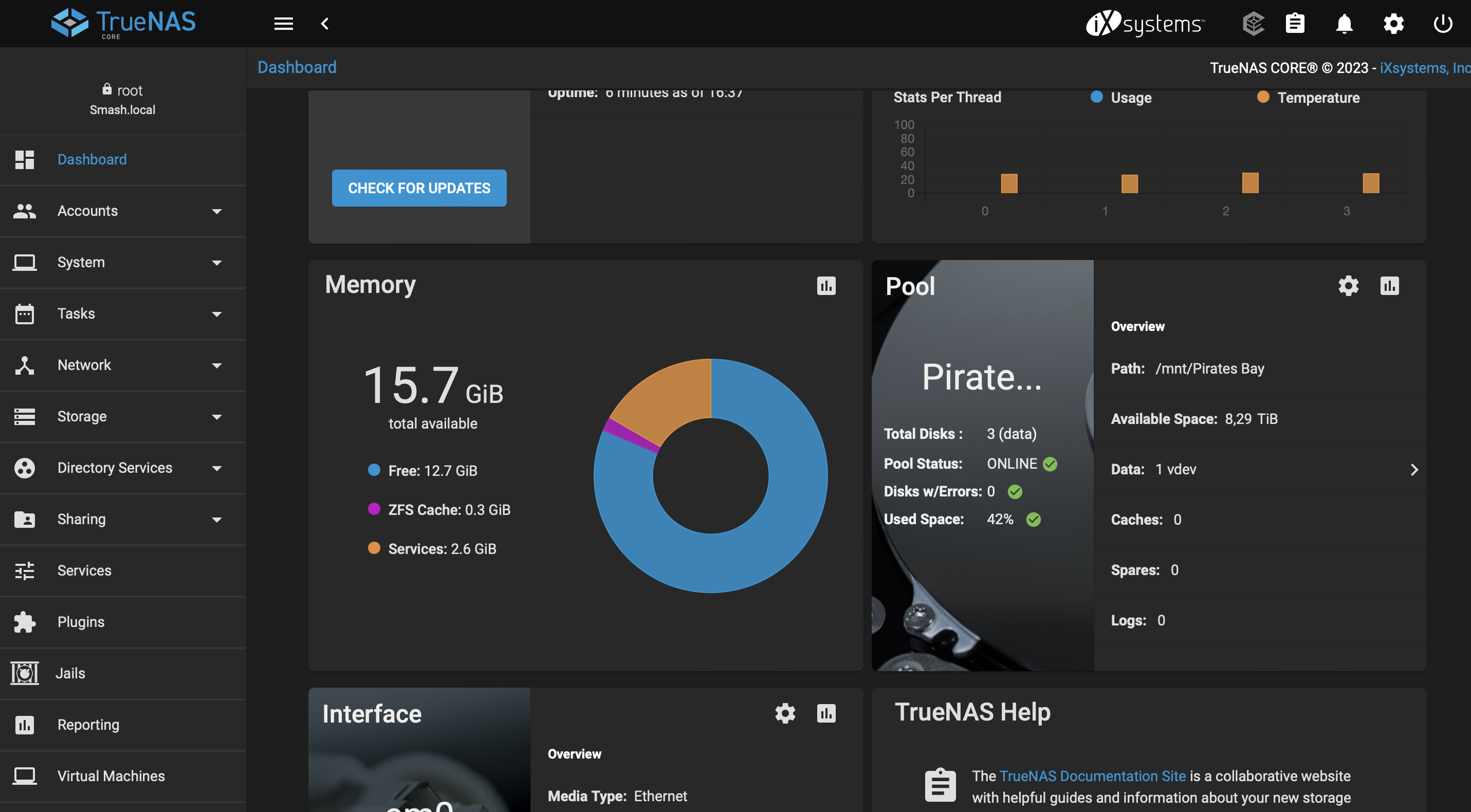This screenshot has width=1471, height=812.
Task: Click the TrueCommand status icon
Action: click(x=1253, y=24)
